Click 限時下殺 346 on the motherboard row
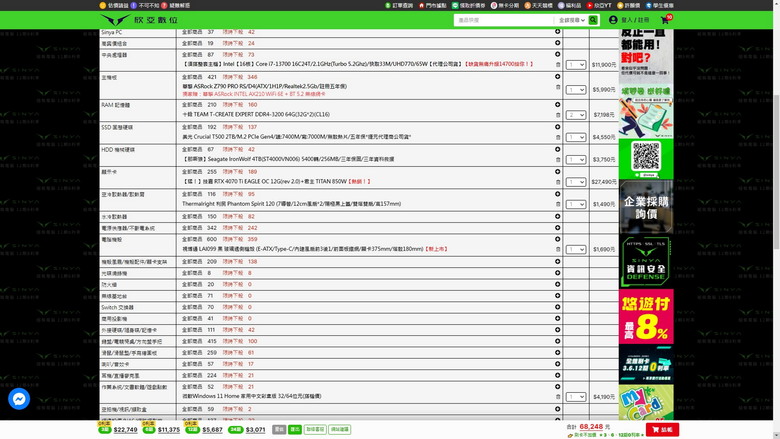780x439 pixels. (240, 77)
